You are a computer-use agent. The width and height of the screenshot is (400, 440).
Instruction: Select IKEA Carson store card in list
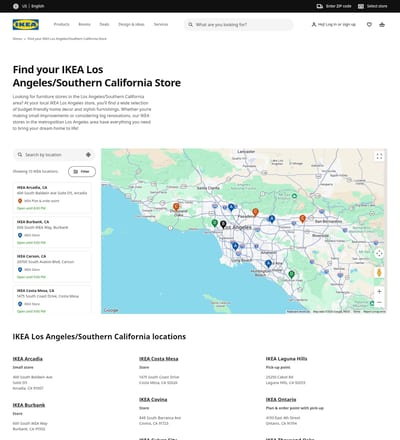[52, 267]
